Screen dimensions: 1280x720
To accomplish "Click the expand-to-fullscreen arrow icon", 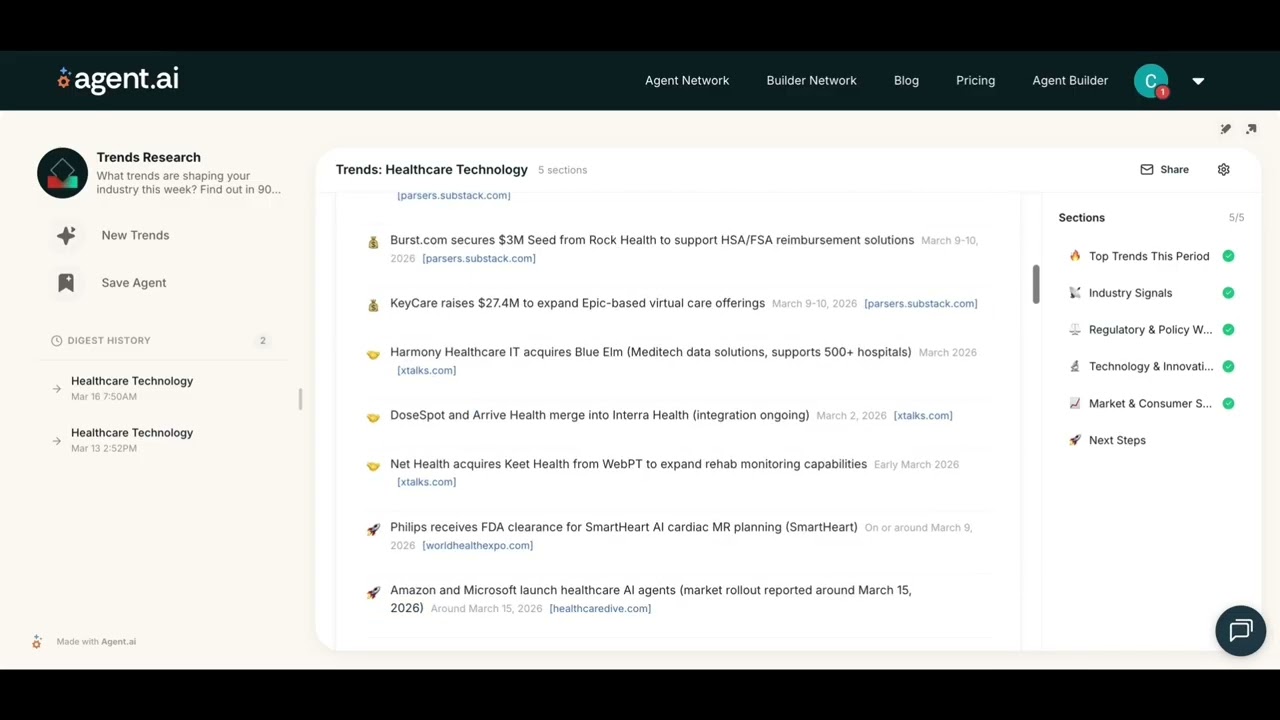I will pyautogui.click(x=1251, y=129).
